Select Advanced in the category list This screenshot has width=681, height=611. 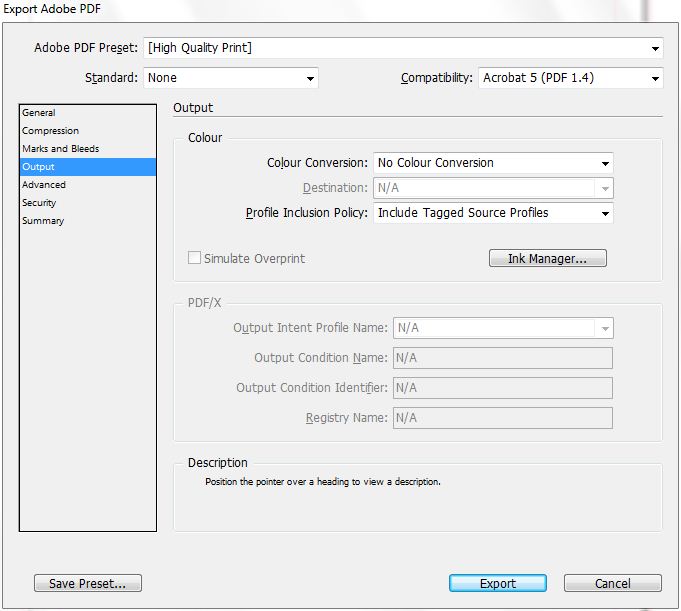(x=87, y=185)
